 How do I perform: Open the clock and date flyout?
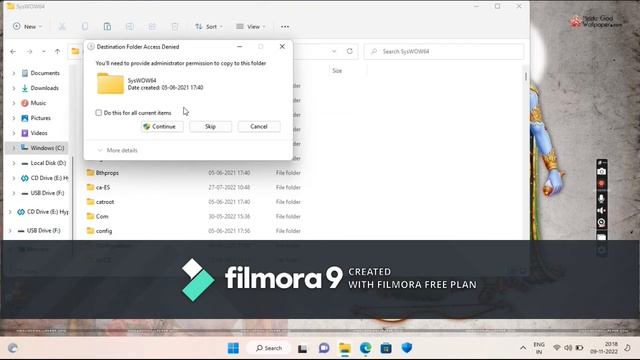click(x=604, y=348)
